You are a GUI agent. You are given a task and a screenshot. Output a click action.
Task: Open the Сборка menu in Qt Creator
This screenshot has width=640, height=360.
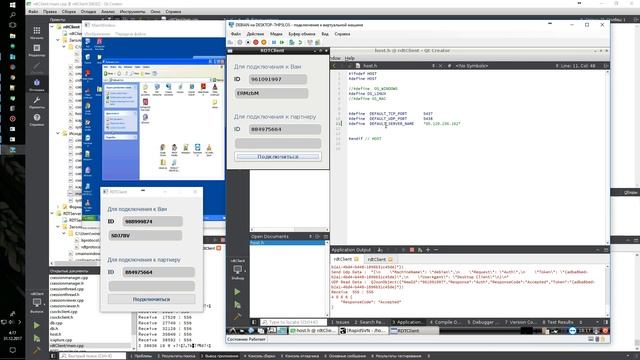click(x=69, y=12)
